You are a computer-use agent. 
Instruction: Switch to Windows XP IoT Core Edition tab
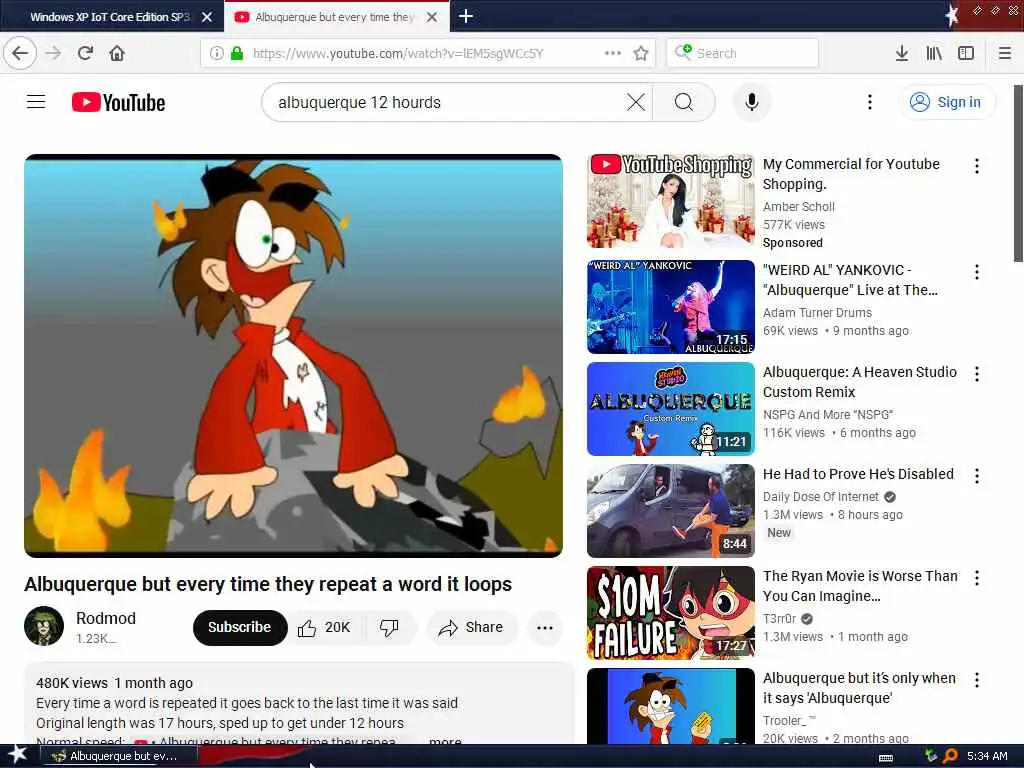pos(110,17)
